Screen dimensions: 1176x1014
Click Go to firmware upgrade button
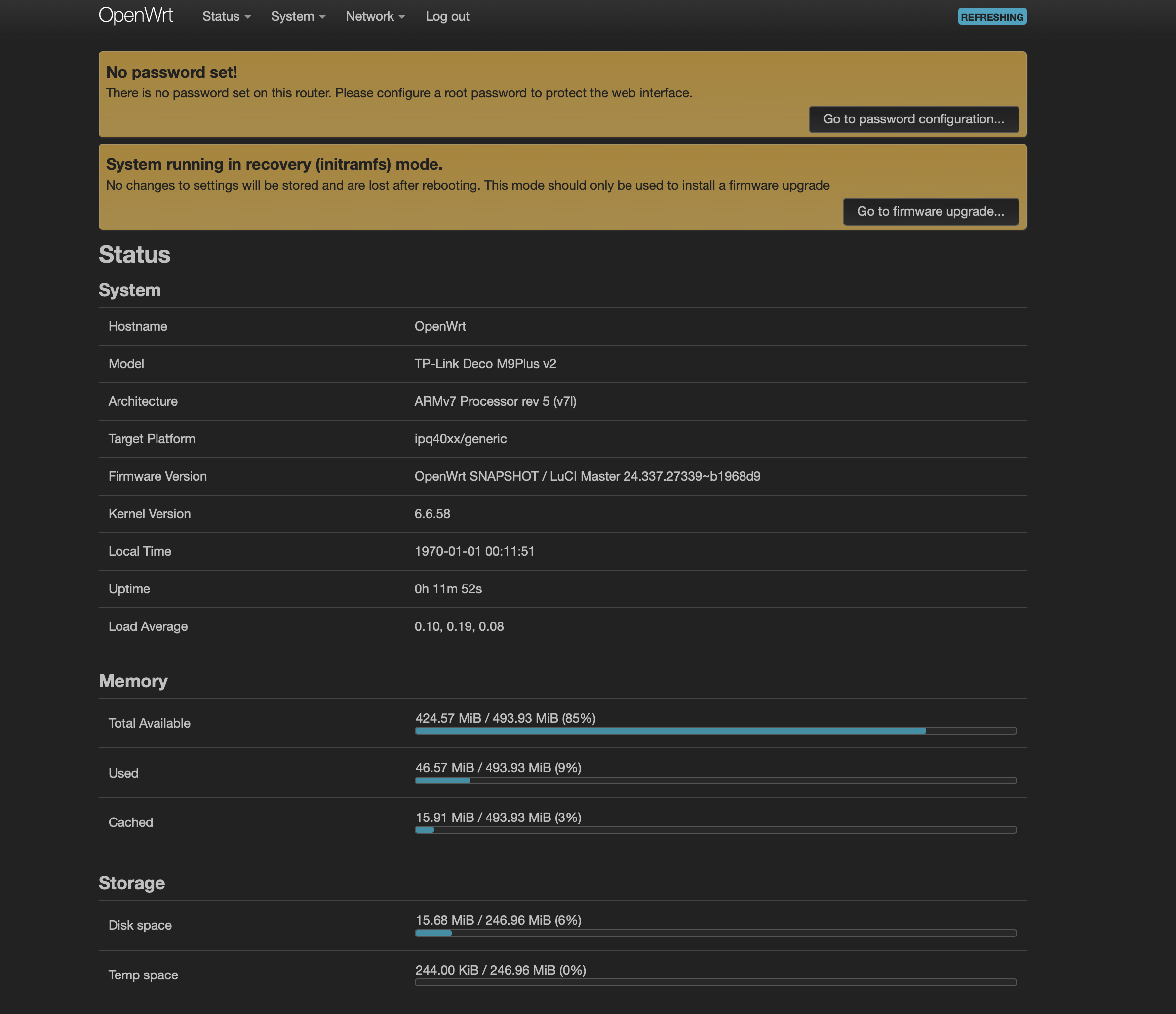pos(931,212)
